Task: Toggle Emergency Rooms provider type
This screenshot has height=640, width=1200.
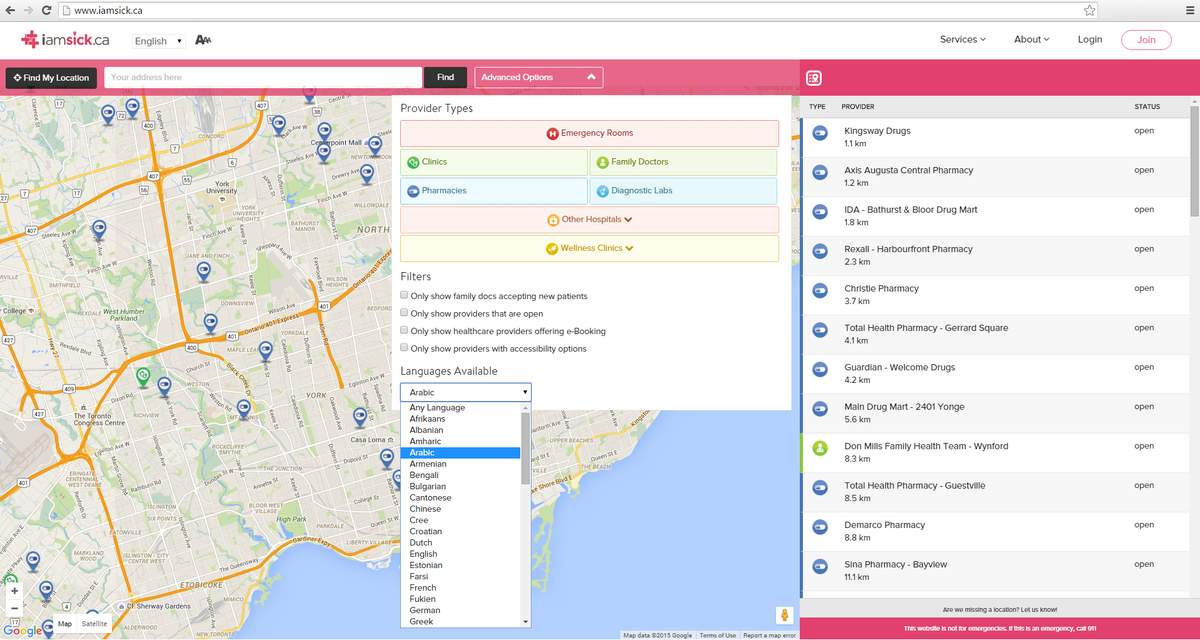Action: coord(589,133)
